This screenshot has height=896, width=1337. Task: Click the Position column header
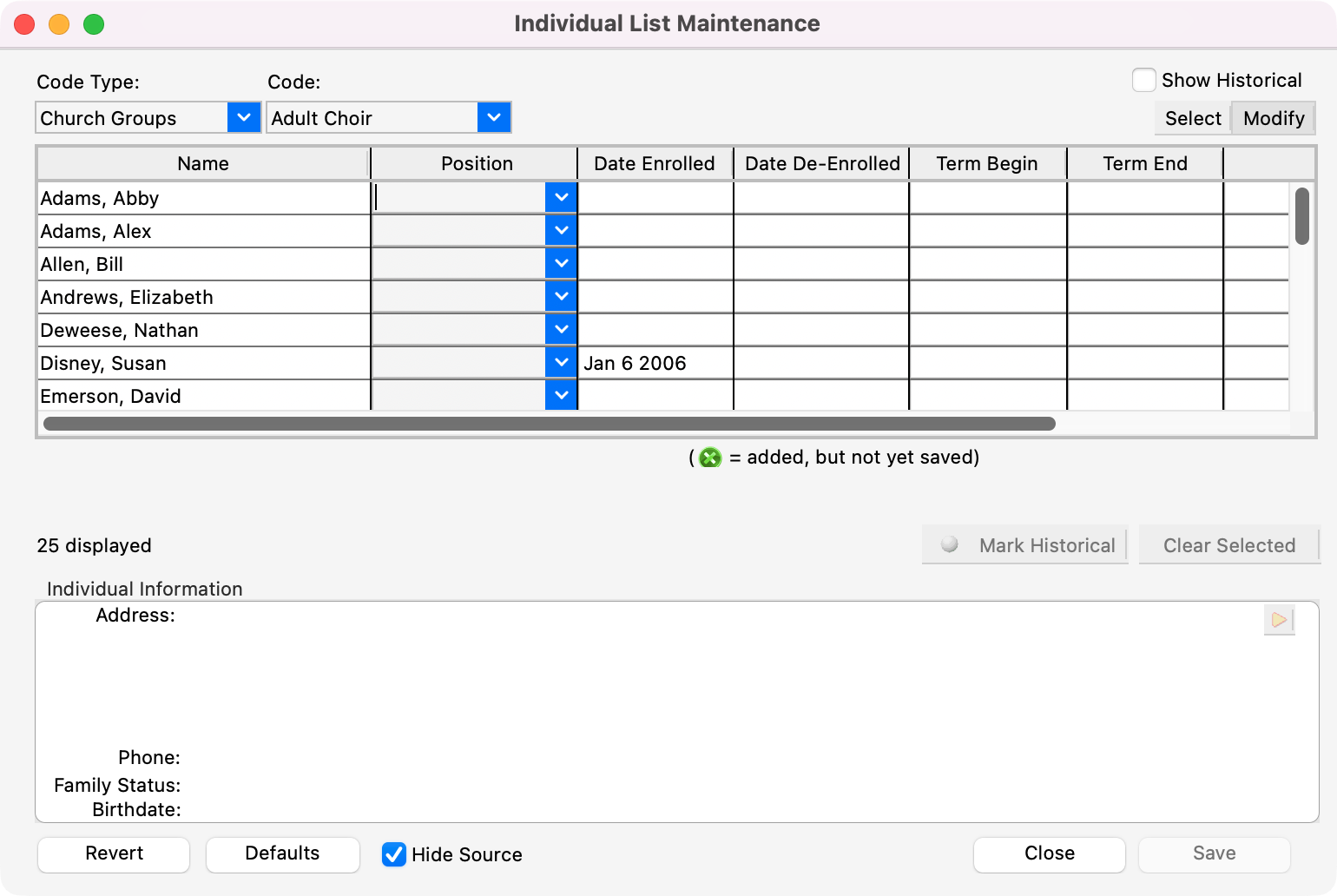[x=476, y=163]
